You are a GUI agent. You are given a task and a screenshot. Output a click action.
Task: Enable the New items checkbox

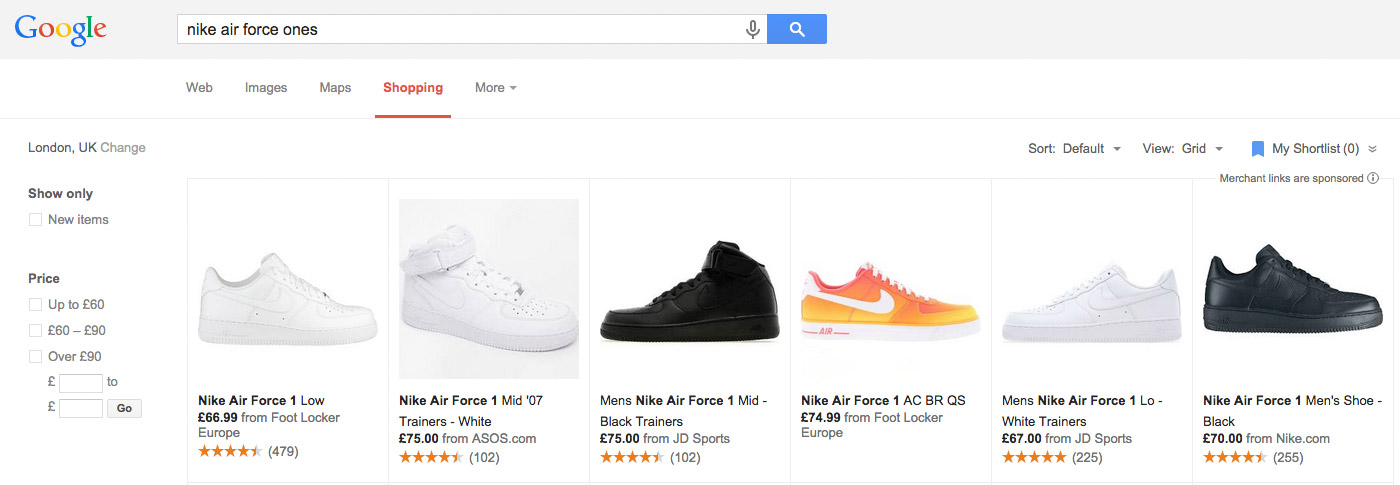pyautogui.click(x=35, y=220)
